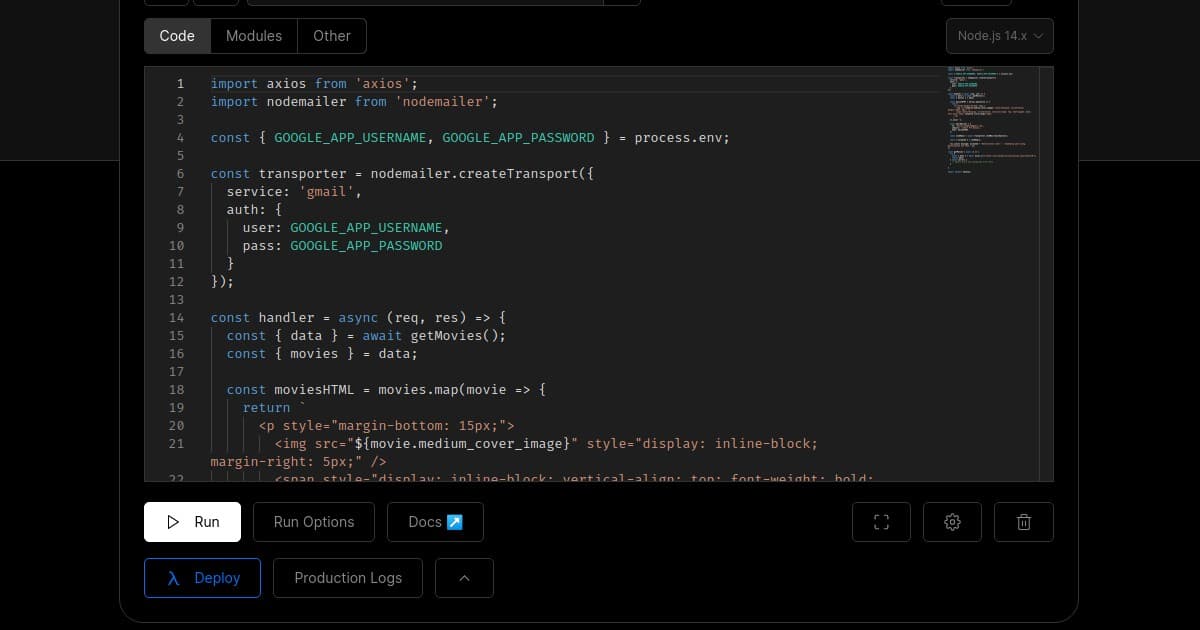Click line number 14 in the gutter

[176, 317]
